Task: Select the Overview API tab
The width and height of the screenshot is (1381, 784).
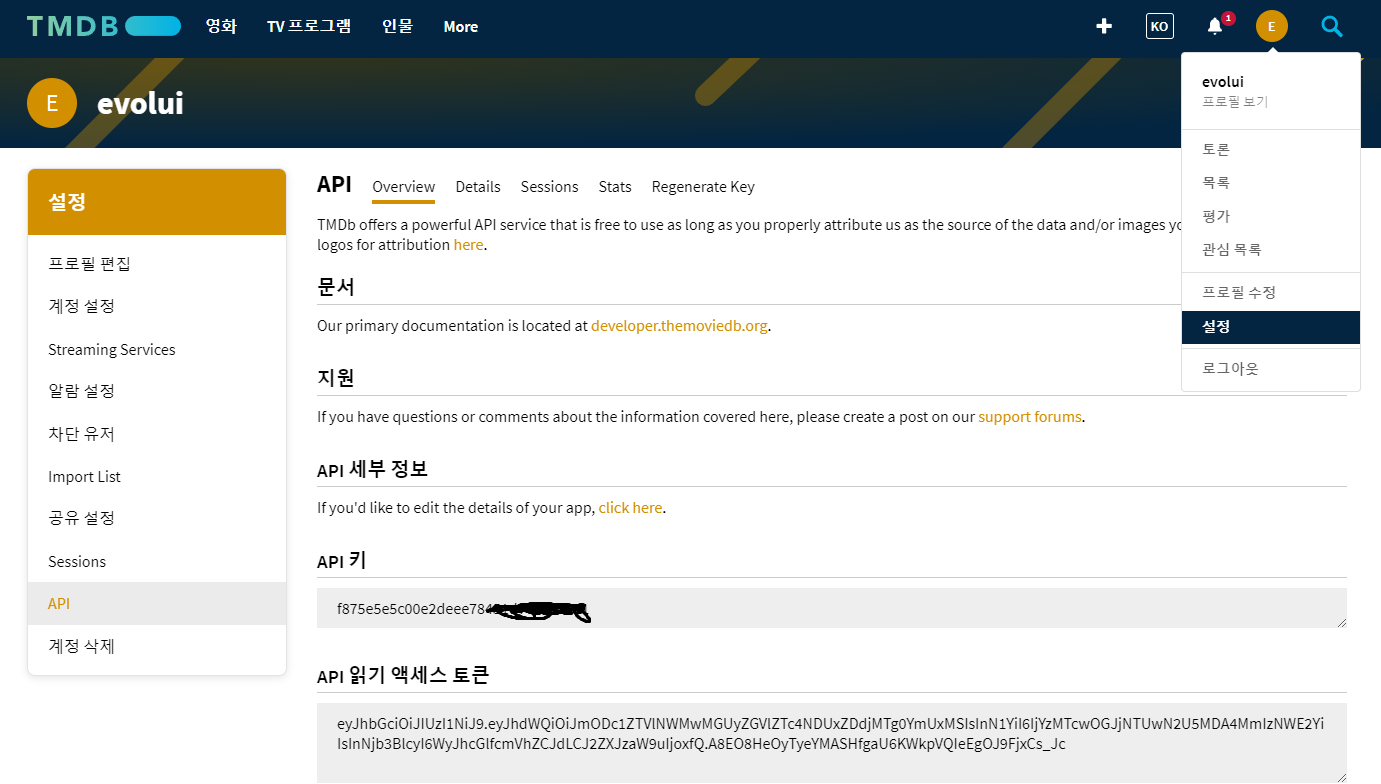Action: pyautogui.click(x=403, y=187)
